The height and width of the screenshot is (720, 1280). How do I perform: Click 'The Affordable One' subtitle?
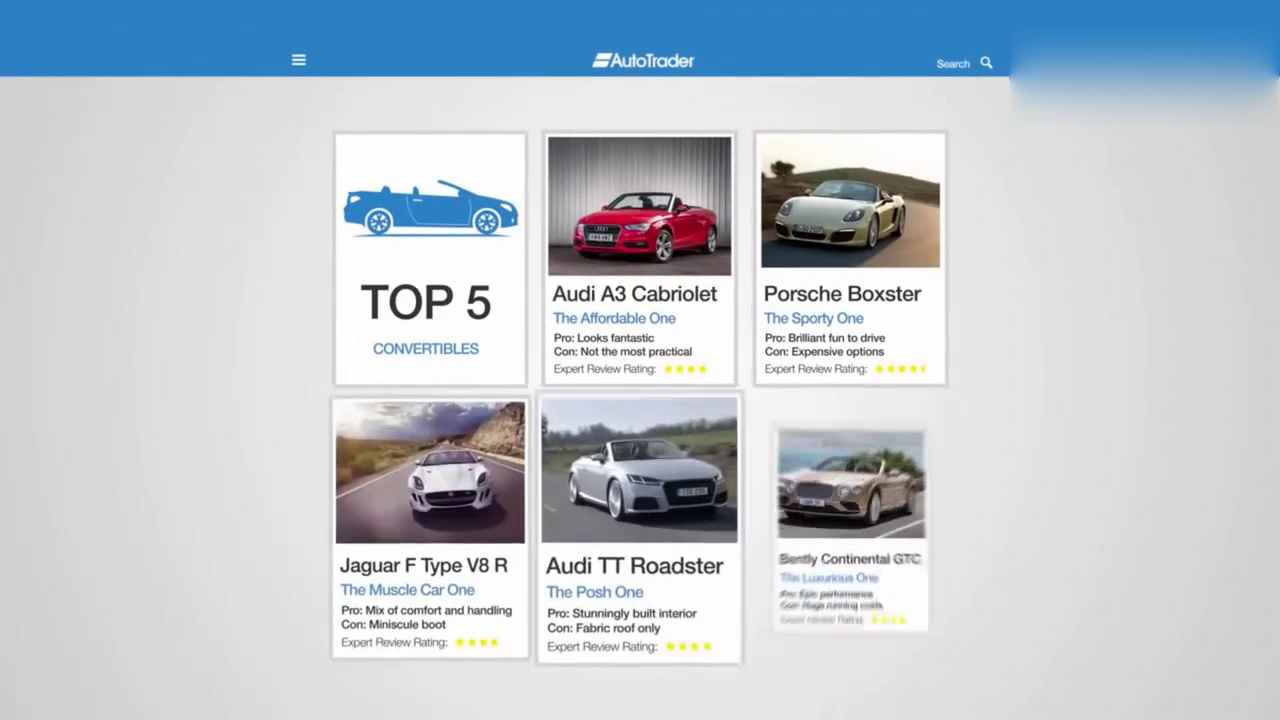click(614, 318)
